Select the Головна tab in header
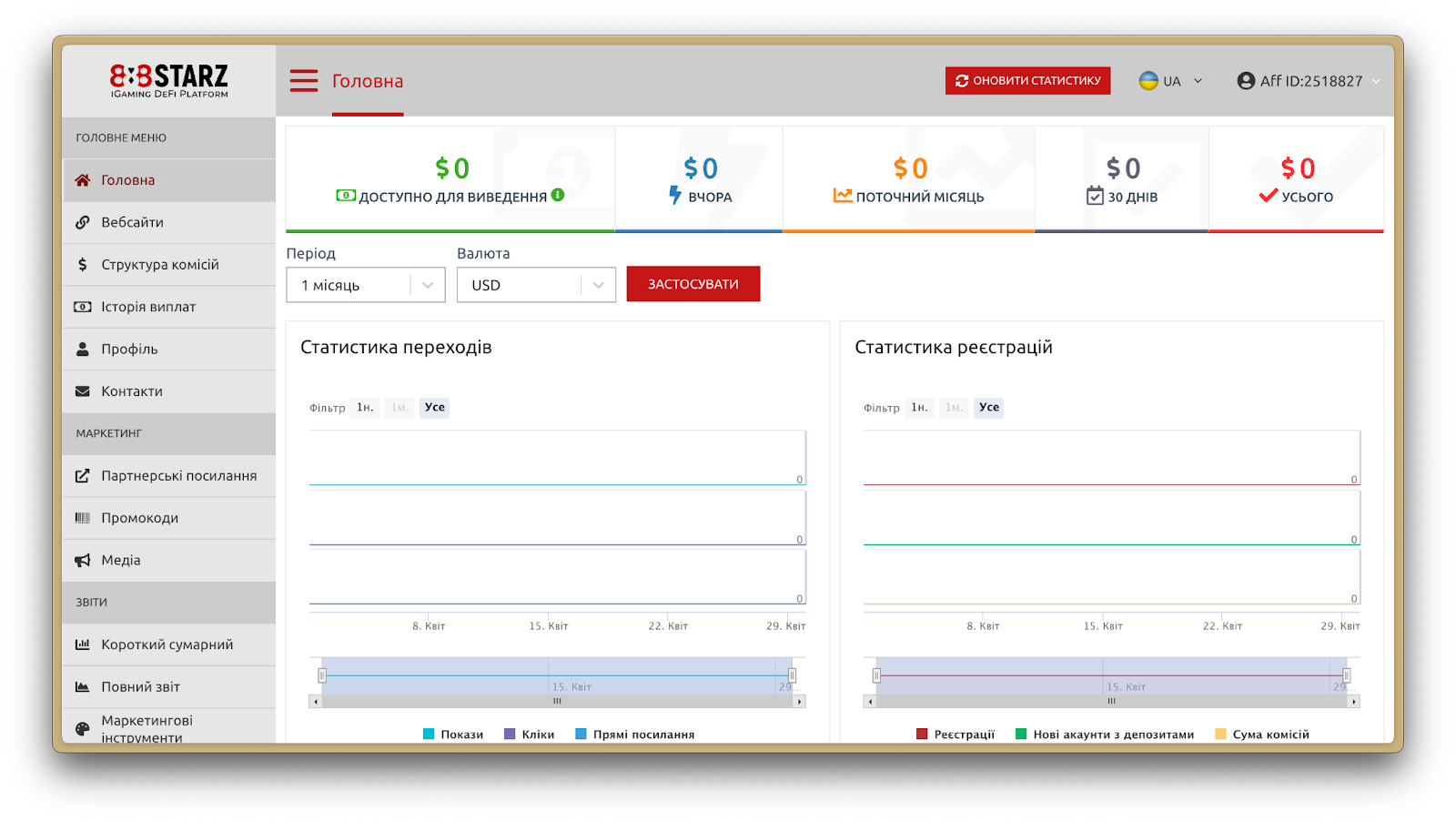This screenshot has width=1456, height=822. (x=368, y=81)
